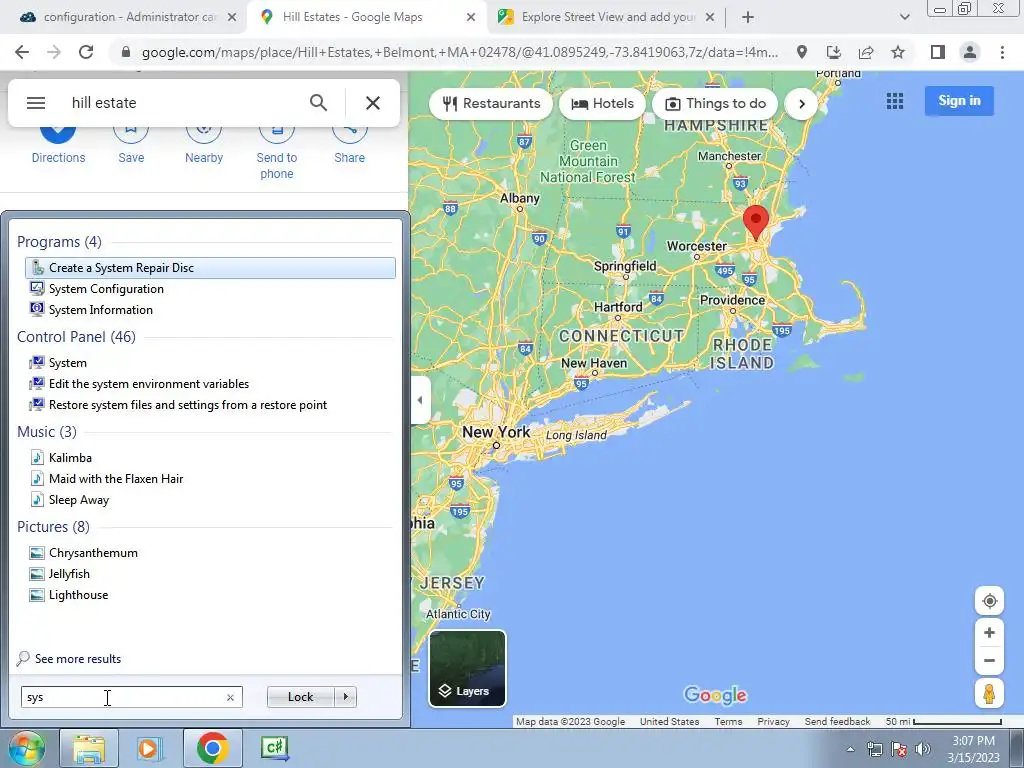Open a new browser tab
The image size is (1024, 768).
(748, 17)
